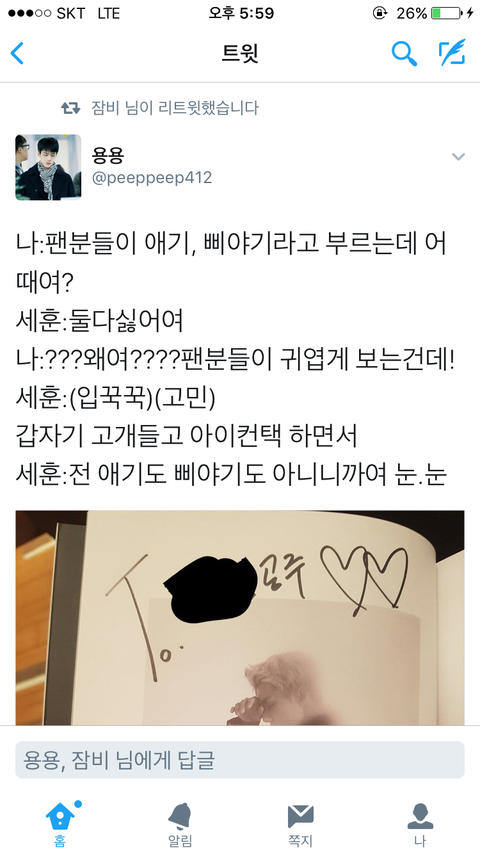Tap the birdhouse home icon
Image resolution: width=480 pixels, height=854 pixels.
60,816
